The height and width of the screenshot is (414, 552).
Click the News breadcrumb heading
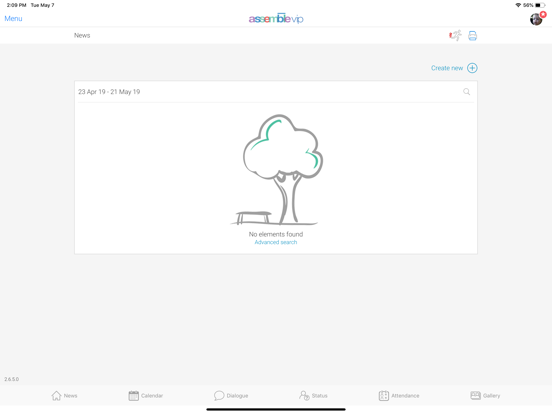point(82,36)
